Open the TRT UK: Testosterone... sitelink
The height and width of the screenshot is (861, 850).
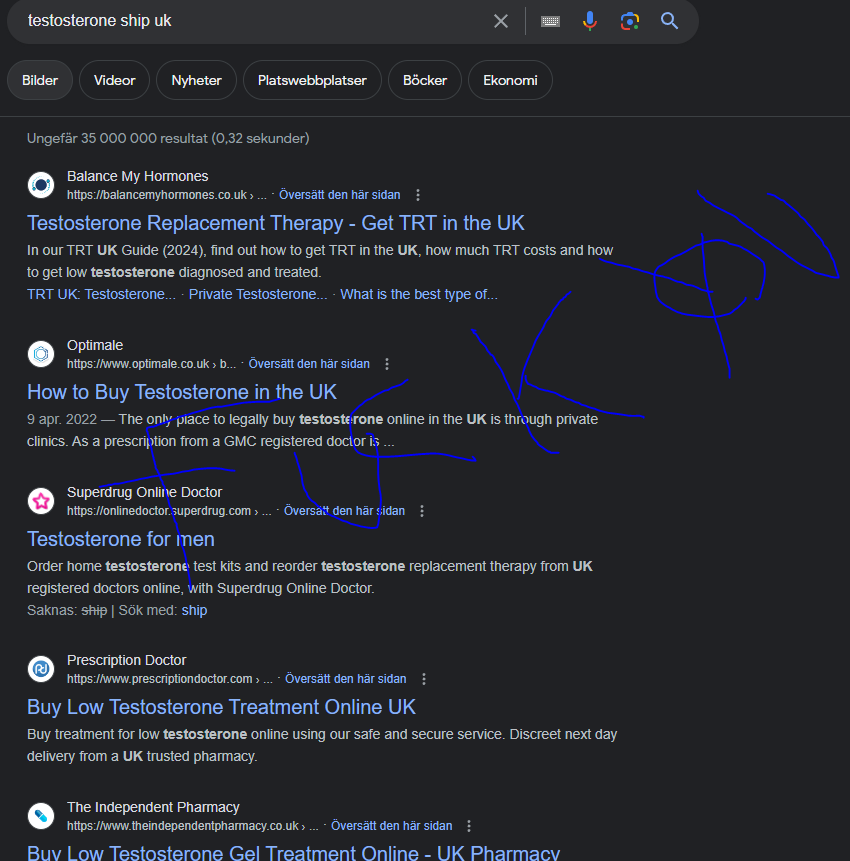click(102, 294)
